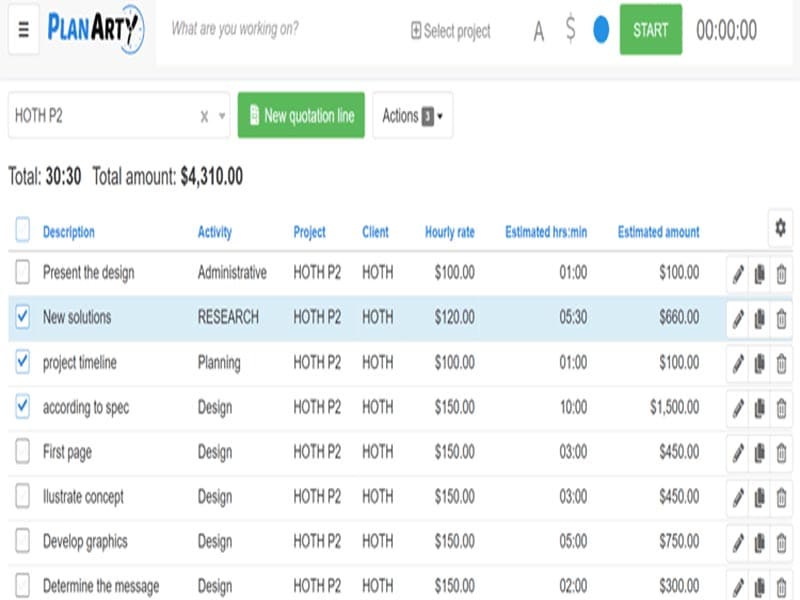Viewport: 800px width, 600px height.
Task: Sort by Hourly rate column
Action: 450,232
